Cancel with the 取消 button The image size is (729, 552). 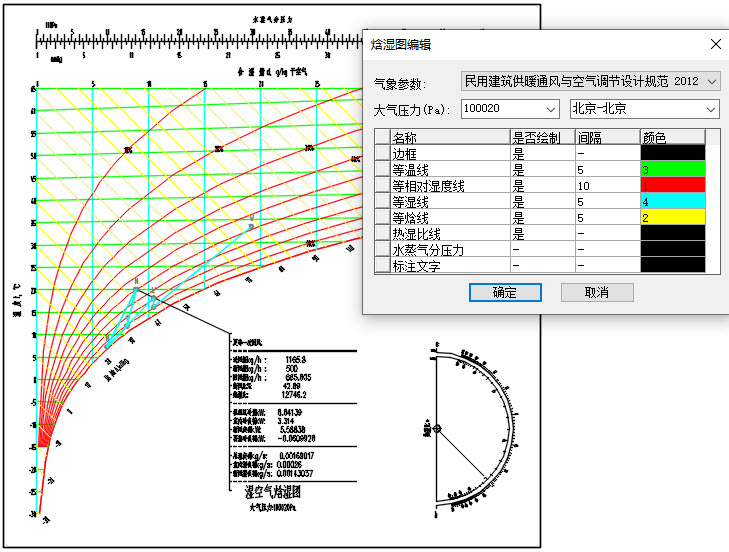(597, 293)
